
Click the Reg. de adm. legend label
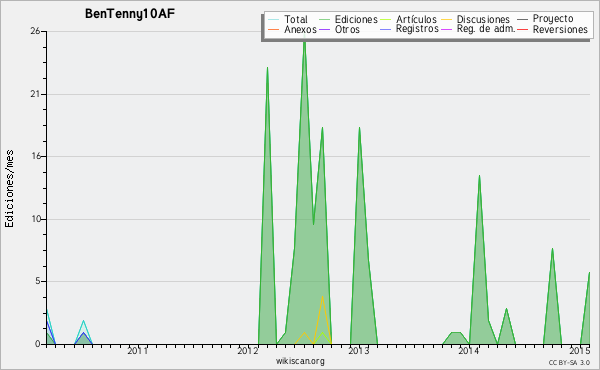tap(486, 29)
